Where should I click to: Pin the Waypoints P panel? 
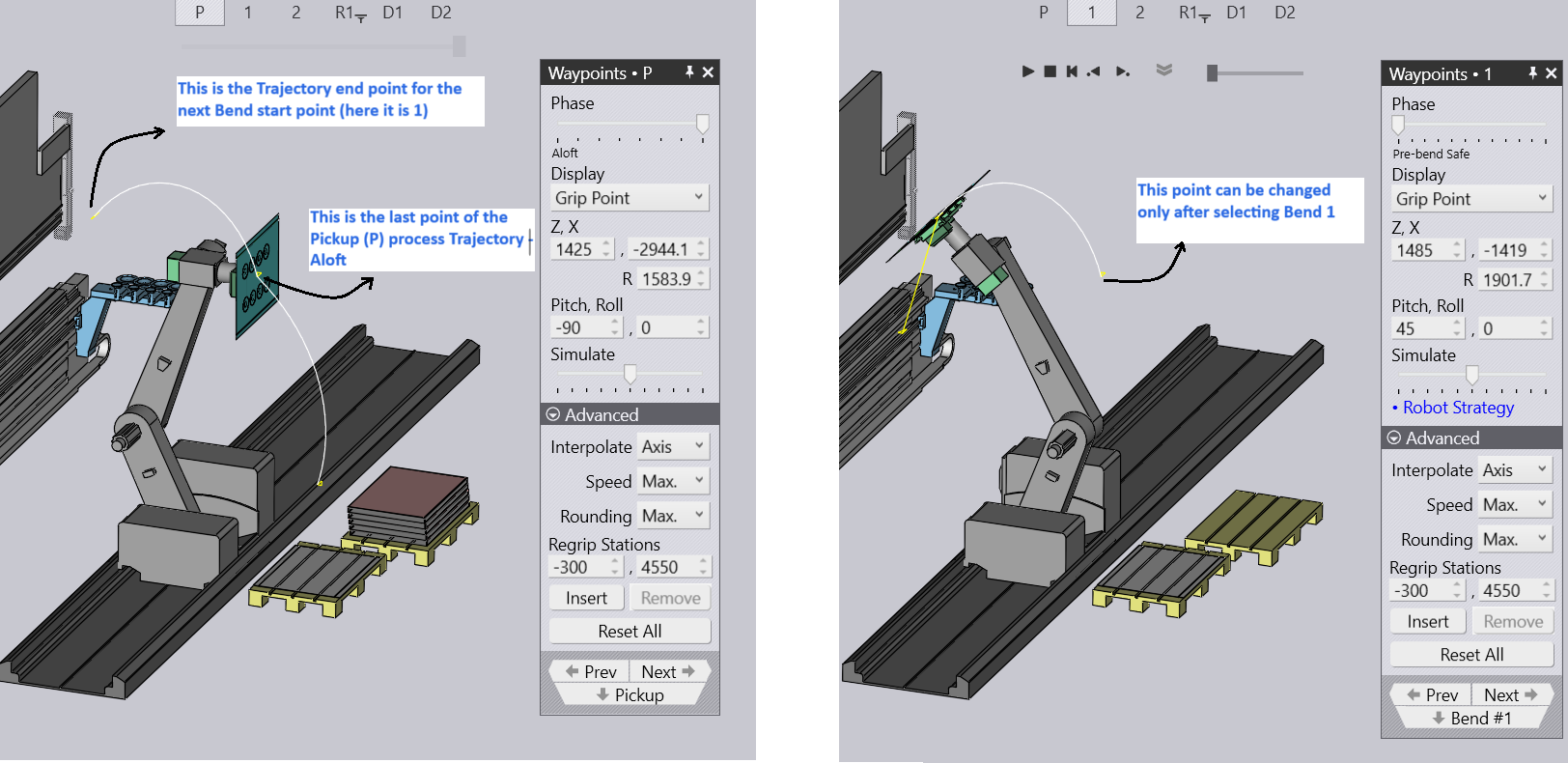(x=689, y=72)
